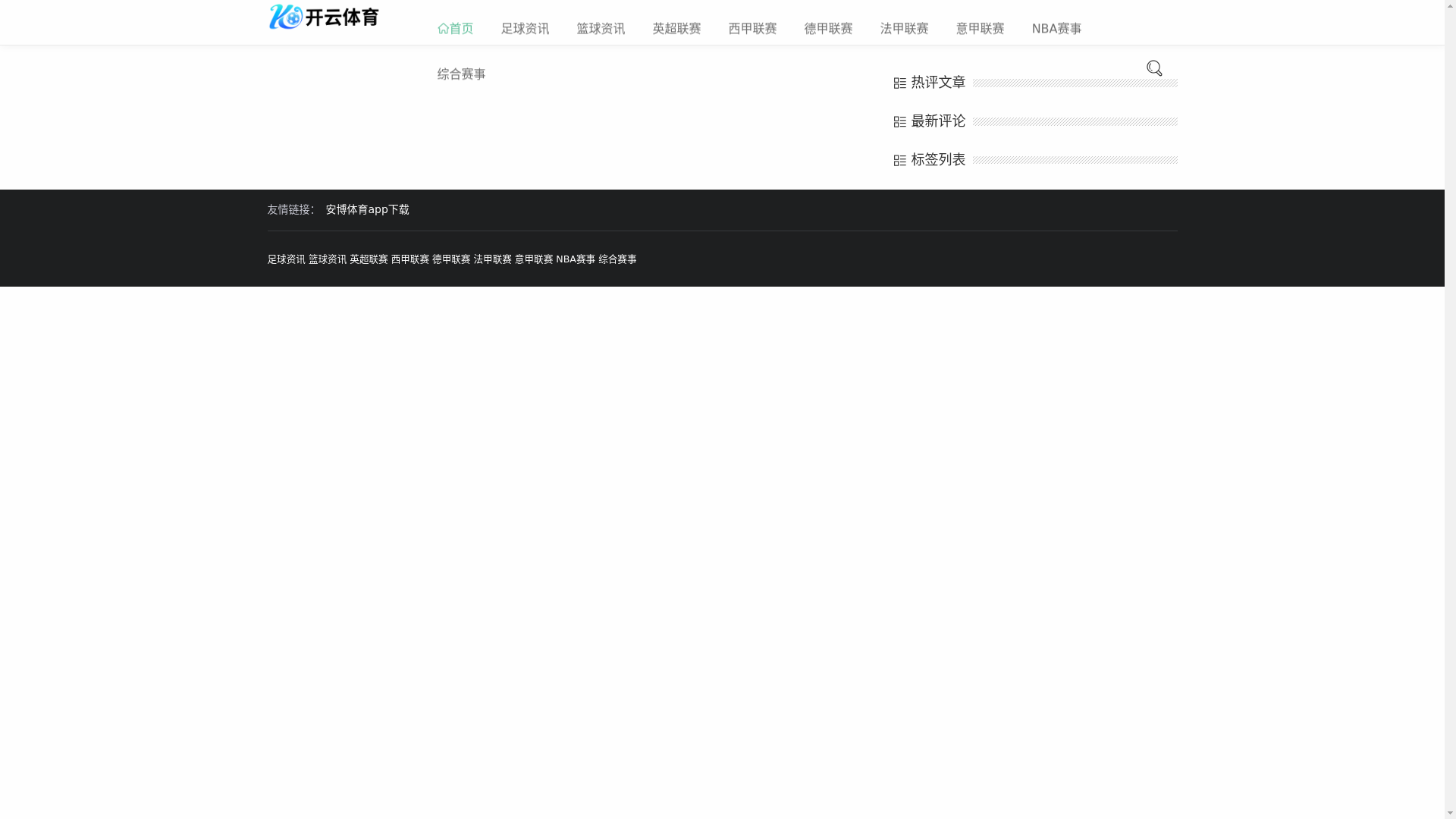The width and height of the screenshot is (1456, 819).
Task: Open 法甲联赛 in top navigation
Action: click(x=904, y=29)
